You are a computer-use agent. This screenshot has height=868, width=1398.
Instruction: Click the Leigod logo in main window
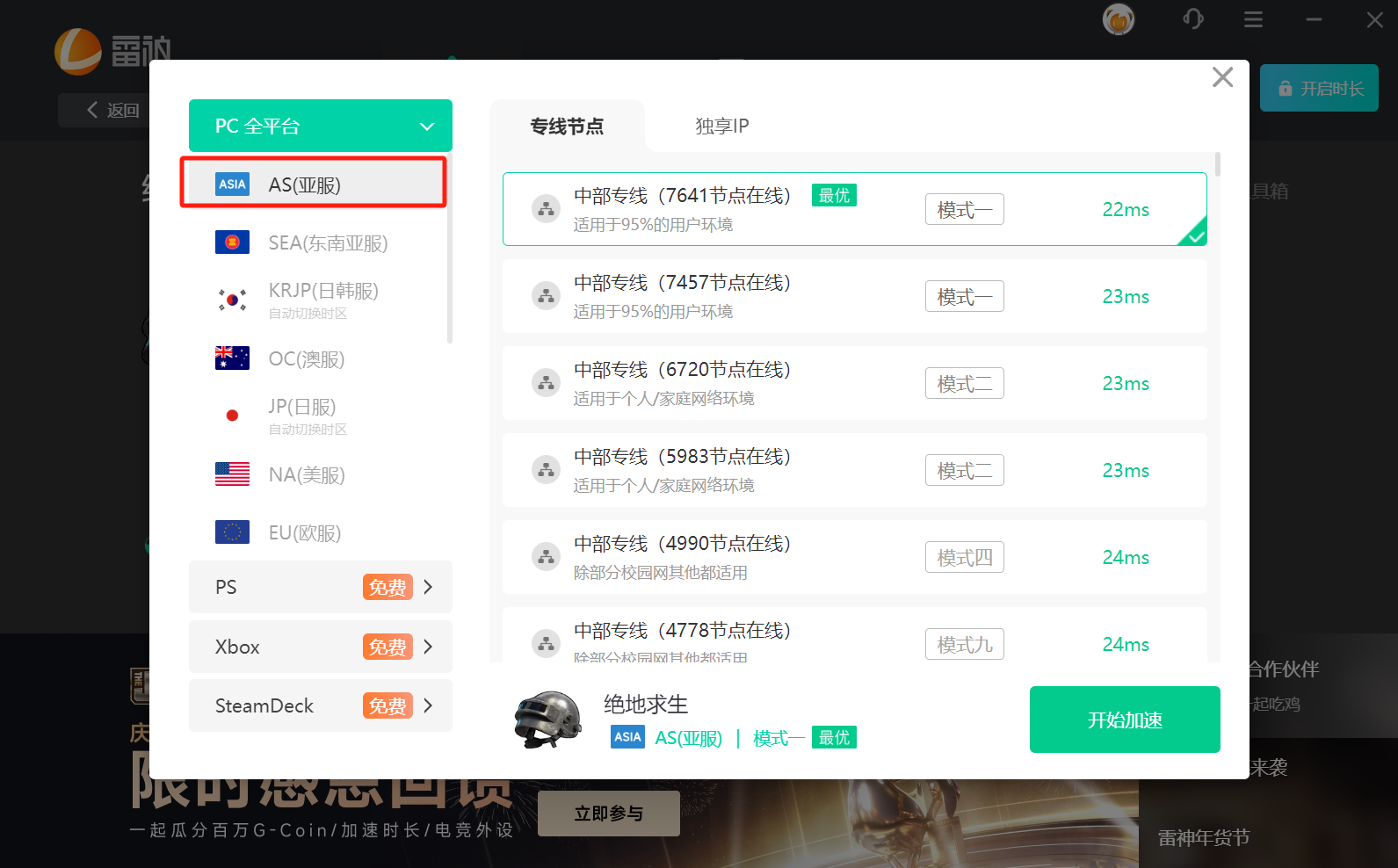(x=112, y=51)
